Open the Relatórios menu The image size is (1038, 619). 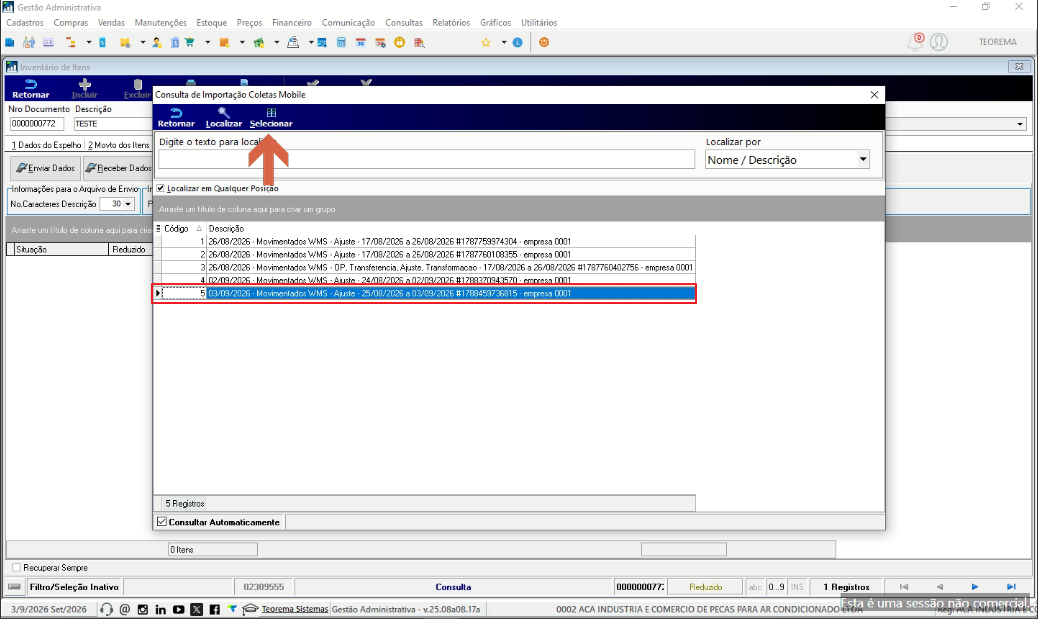(x=451, y=23)
